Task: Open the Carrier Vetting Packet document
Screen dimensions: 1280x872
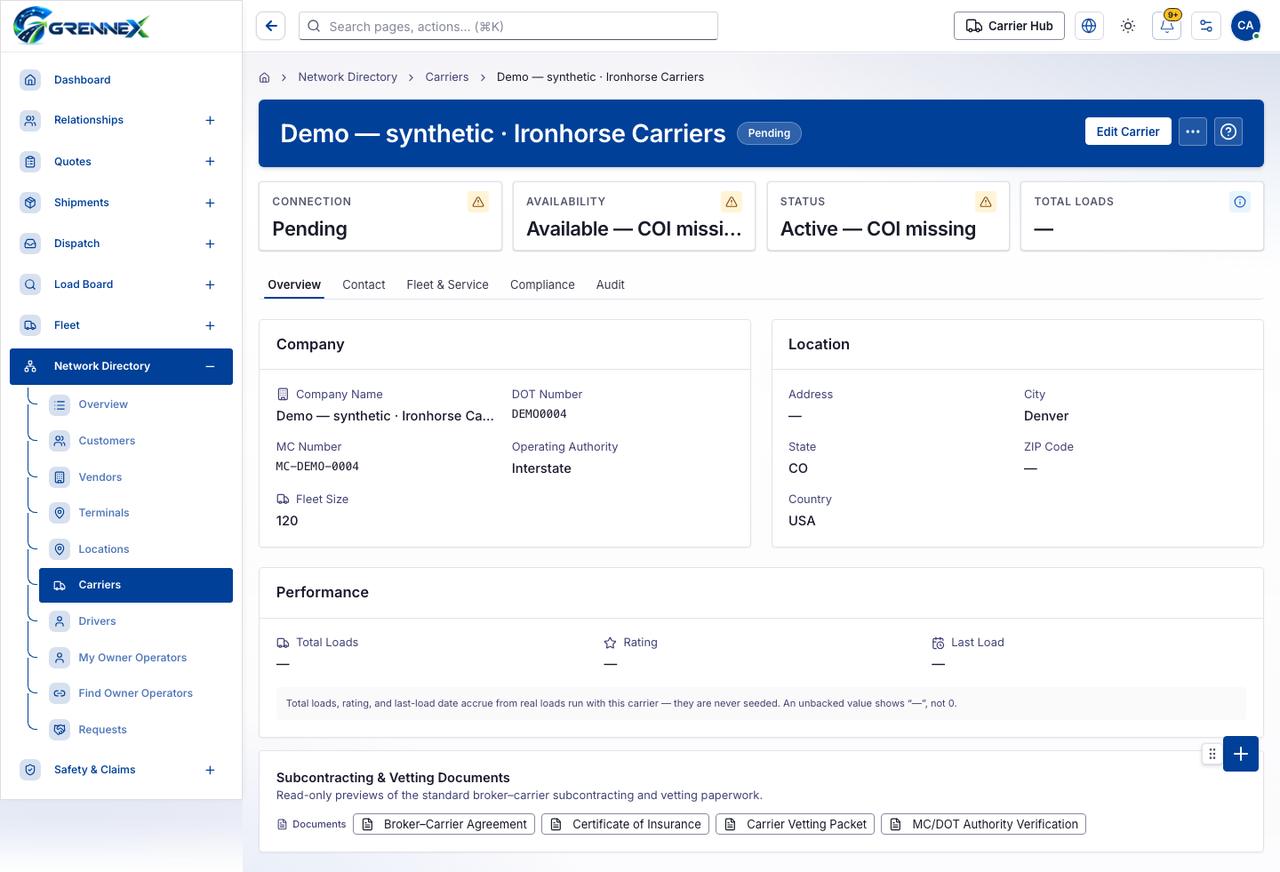Action: tap(795, 824)
